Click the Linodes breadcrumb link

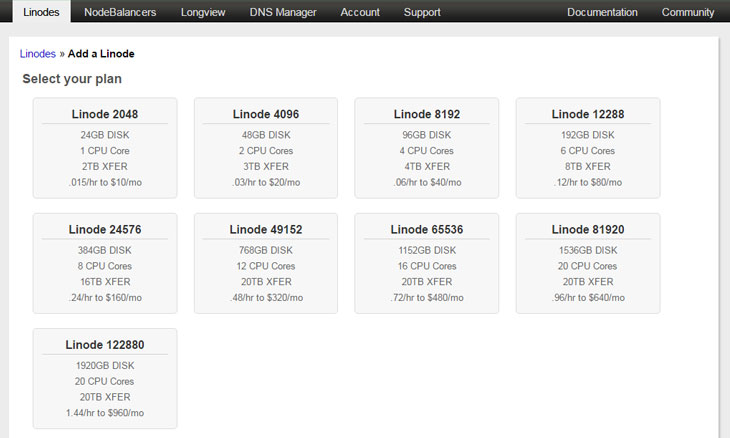pyautogui.click(x=38, y=54)
